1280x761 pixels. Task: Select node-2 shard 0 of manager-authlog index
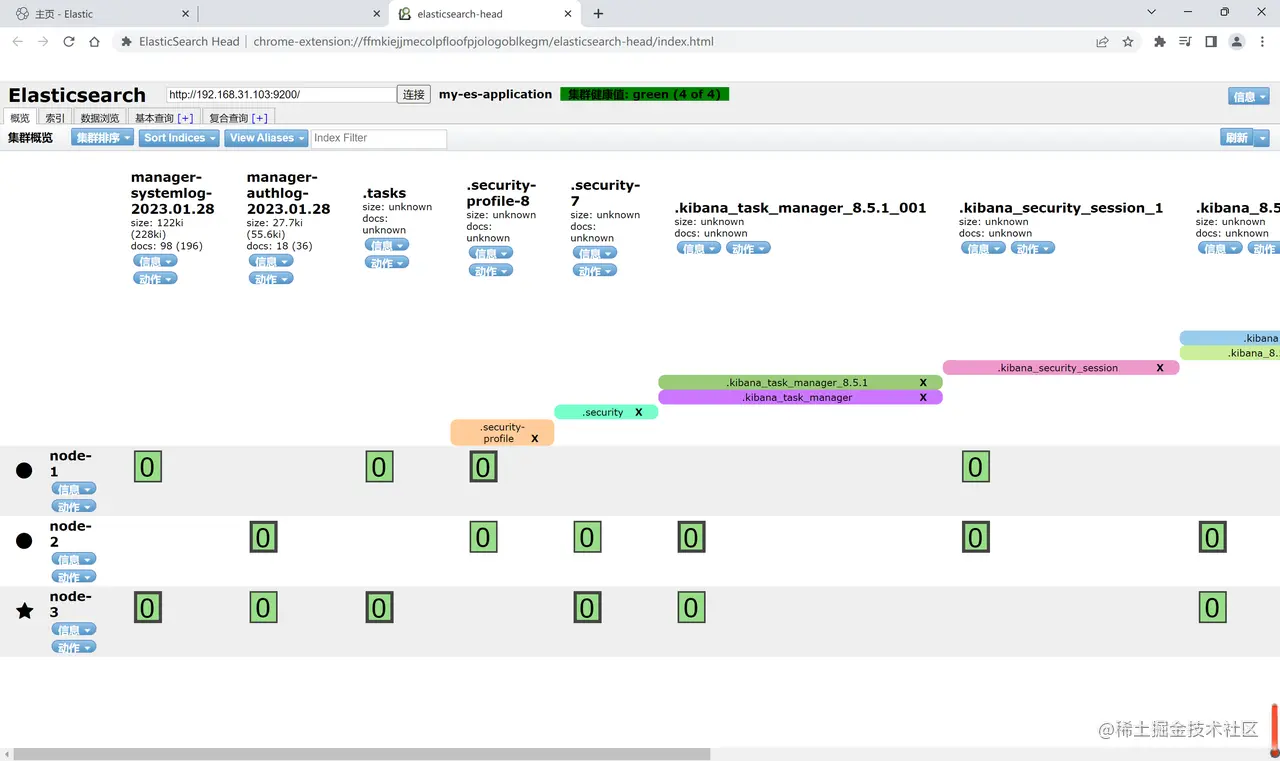(x=263, y=537)
